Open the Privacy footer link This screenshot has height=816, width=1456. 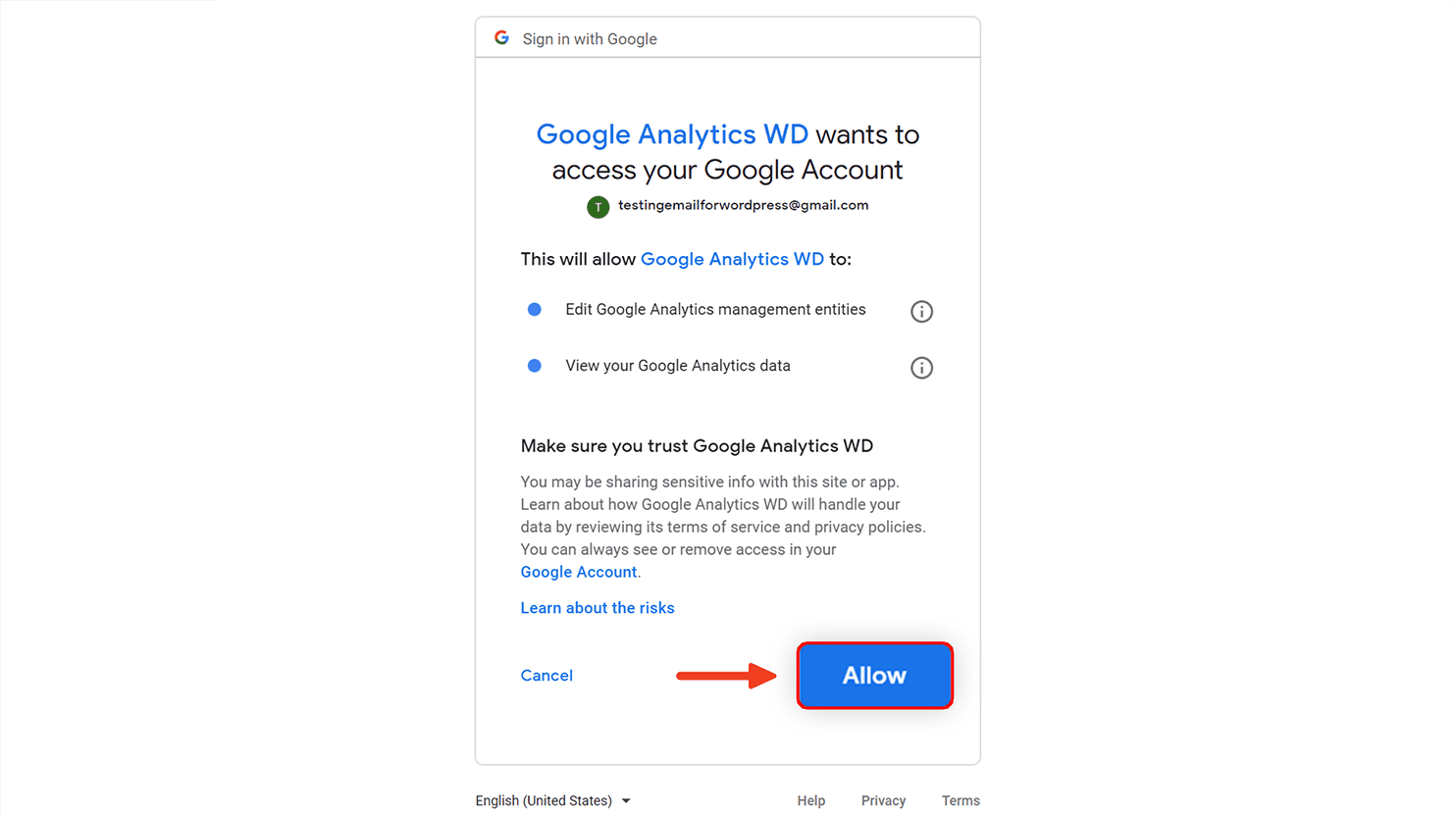coord(883,801)
